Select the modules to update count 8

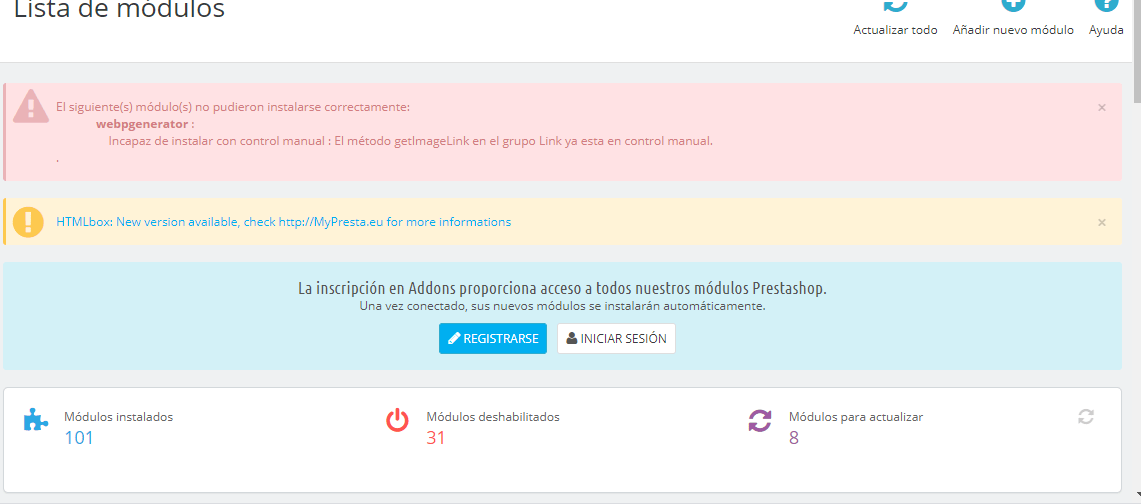pos(794,438)
